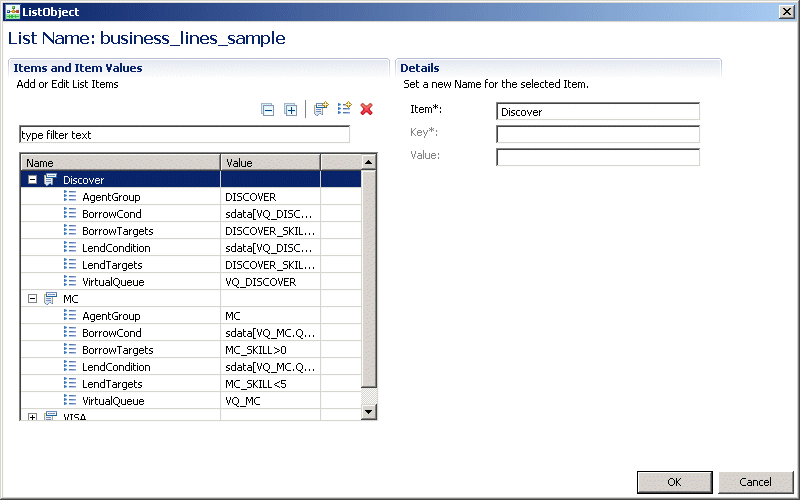Select LendCondition row under MC
The image size is (800, 500).
point(191,366)
